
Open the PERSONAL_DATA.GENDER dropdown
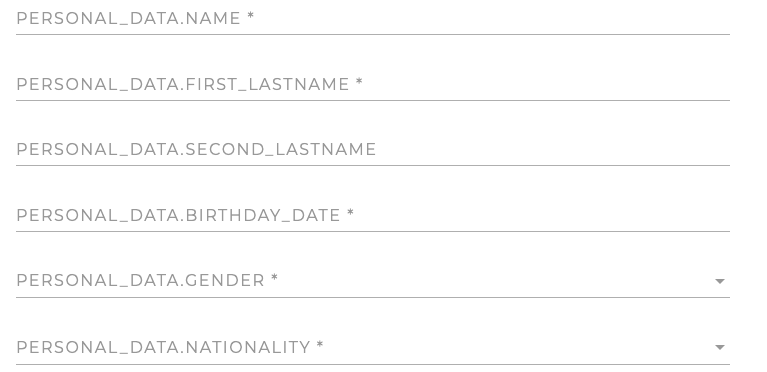[x=373, y=280]
